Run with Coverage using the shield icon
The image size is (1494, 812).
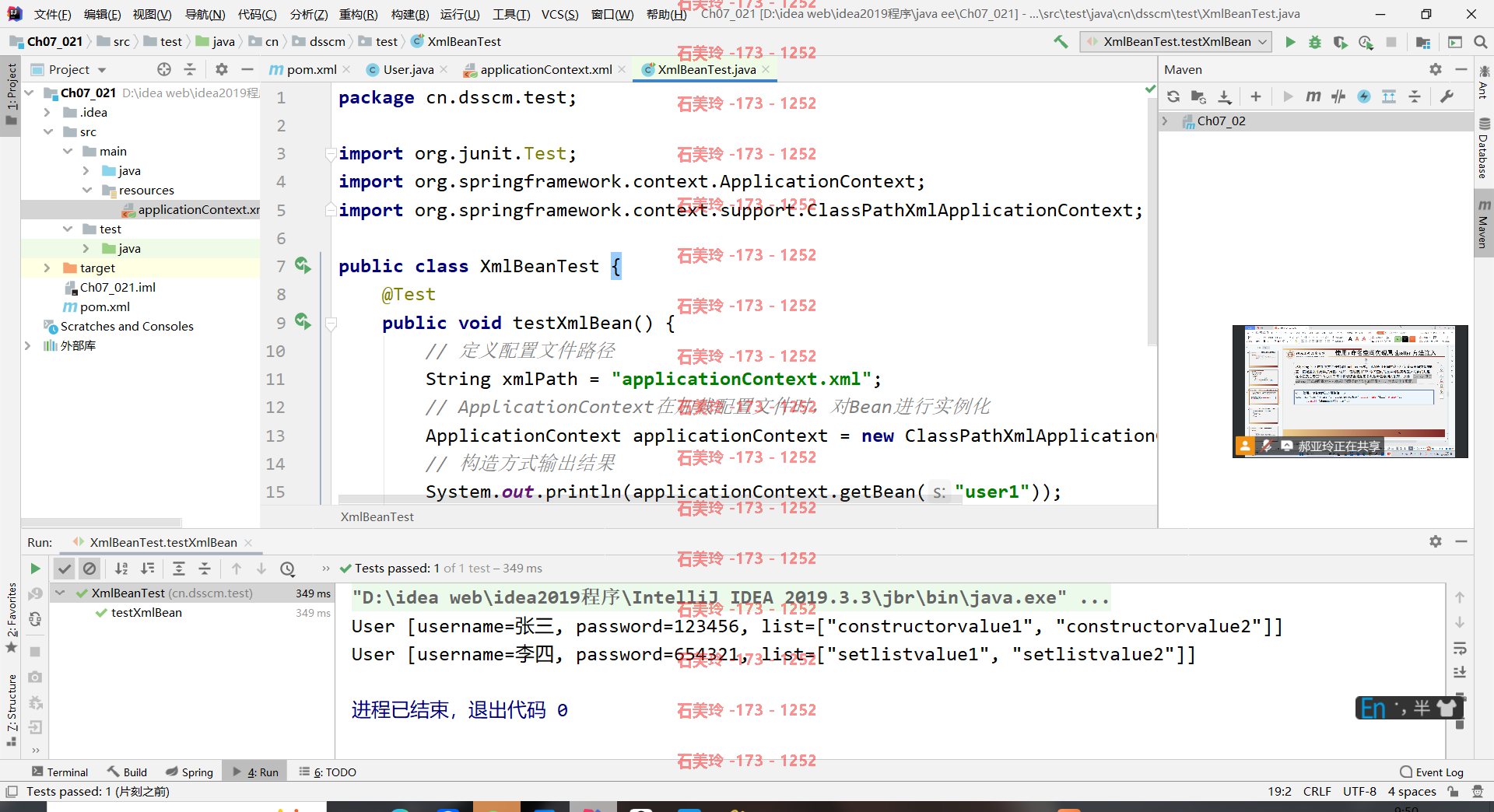point(1340,42)
